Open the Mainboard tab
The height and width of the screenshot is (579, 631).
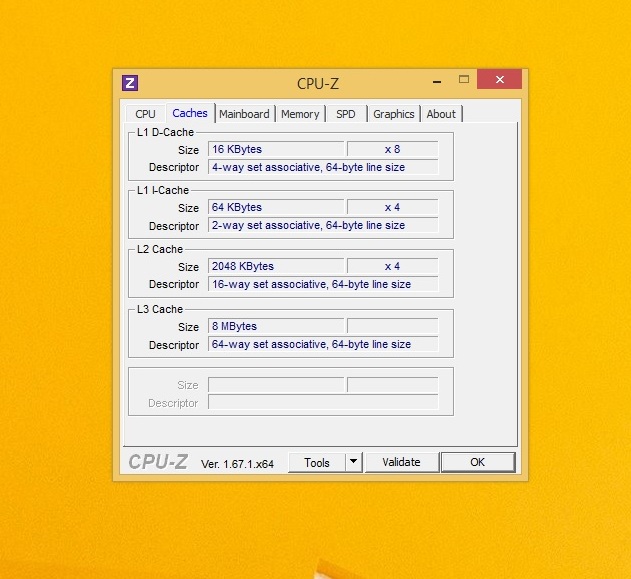pyautogui.click(x=244, y=114)
